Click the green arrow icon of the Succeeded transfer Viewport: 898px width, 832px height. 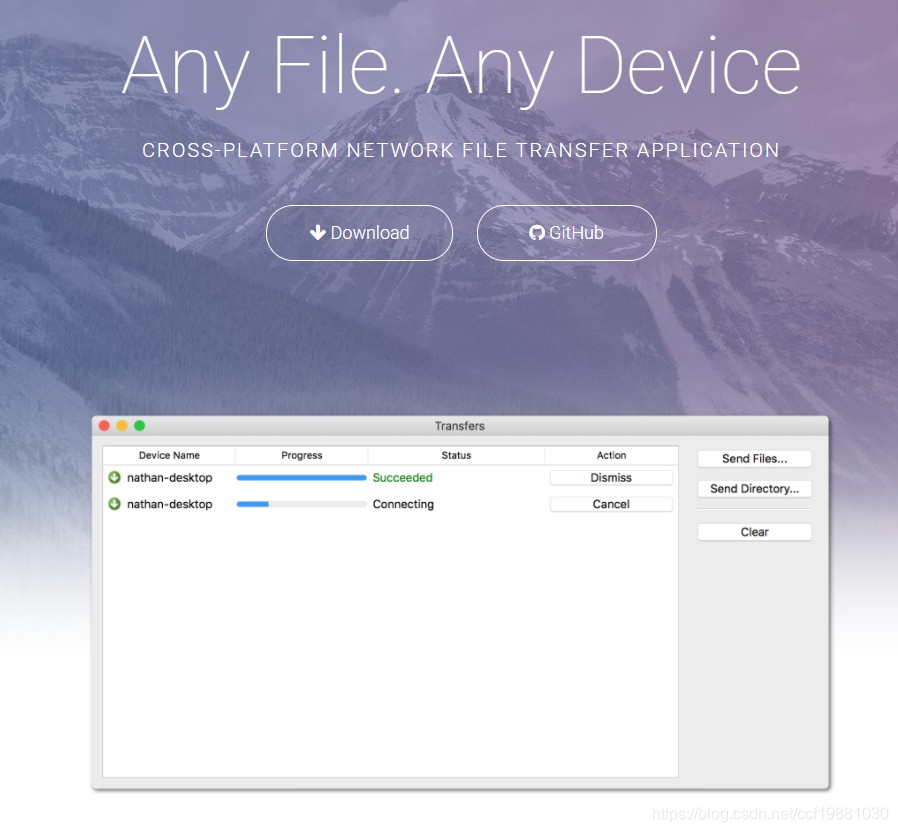pyautogui.click(x=115, y=477)
